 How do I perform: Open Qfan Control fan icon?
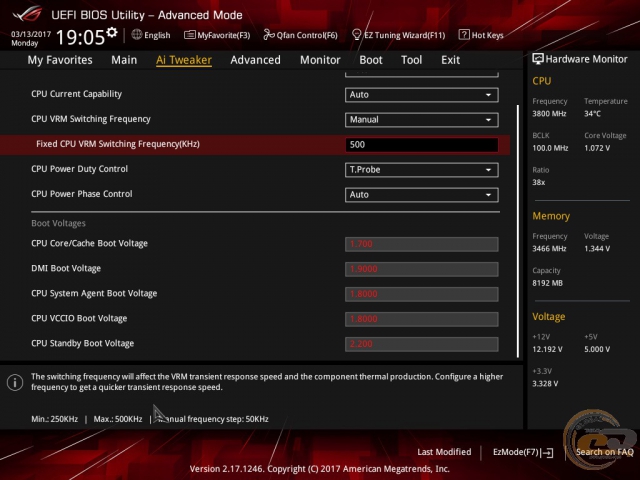(x=269, y=35)
